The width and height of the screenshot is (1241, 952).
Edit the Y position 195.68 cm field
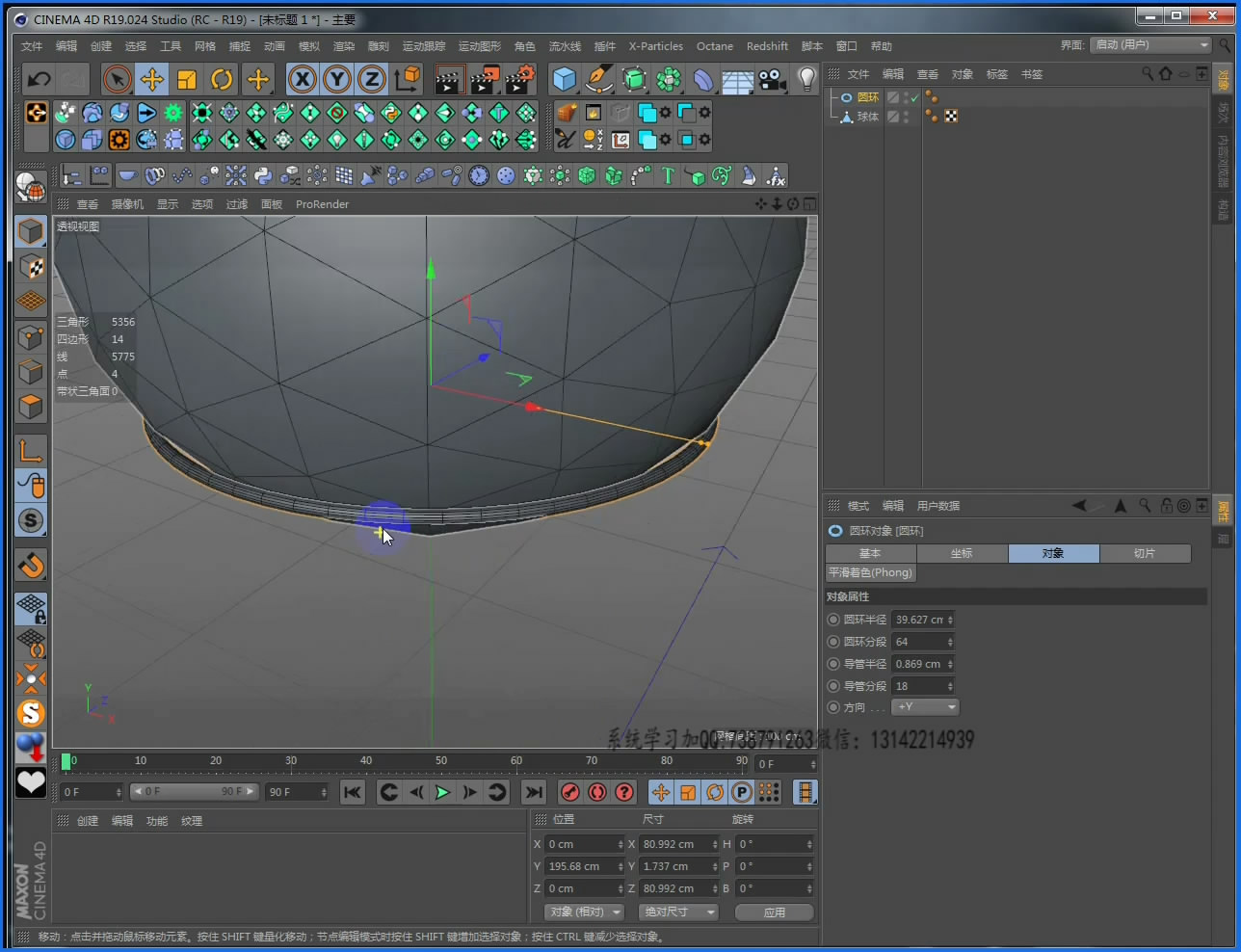click(x=585, y=866)
